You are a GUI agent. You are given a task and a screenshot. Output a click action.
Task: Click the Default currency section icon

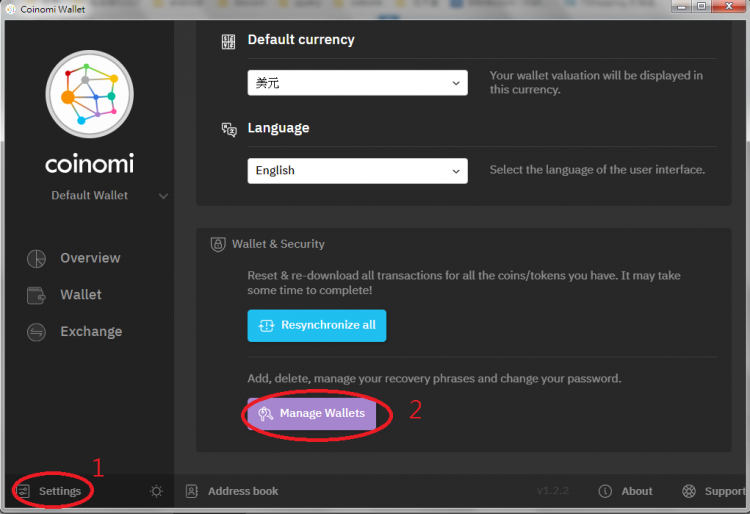point(228,42)
